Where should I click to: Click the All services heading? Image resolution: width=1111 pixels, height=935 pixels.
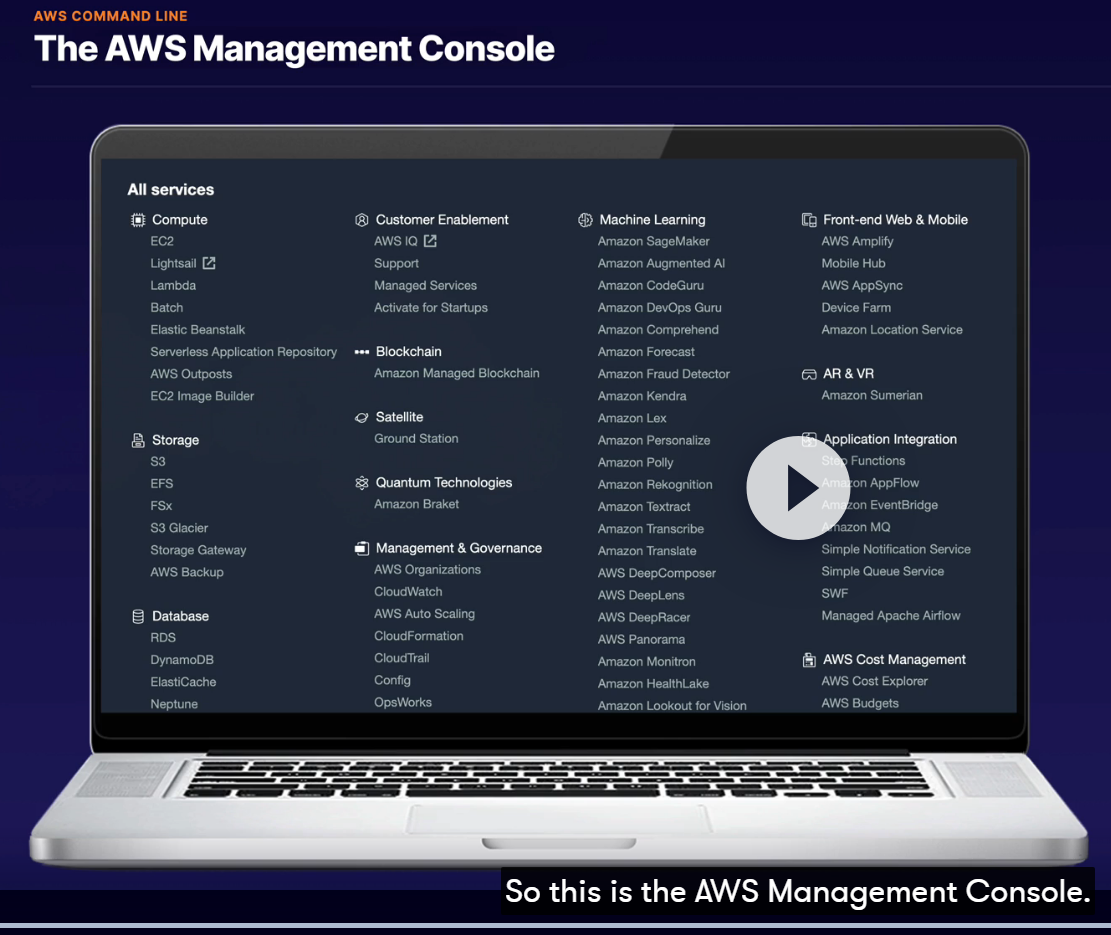pos(171,190)
